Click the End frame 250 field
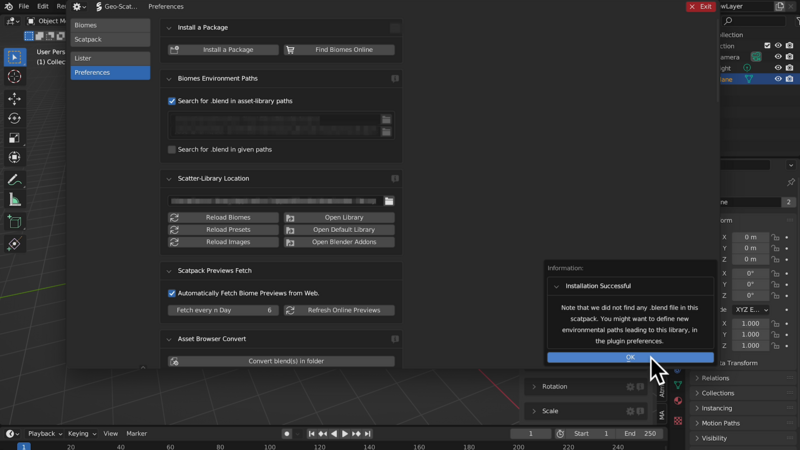The height and width of the screenshot is (450, 800). coord(641,434)
